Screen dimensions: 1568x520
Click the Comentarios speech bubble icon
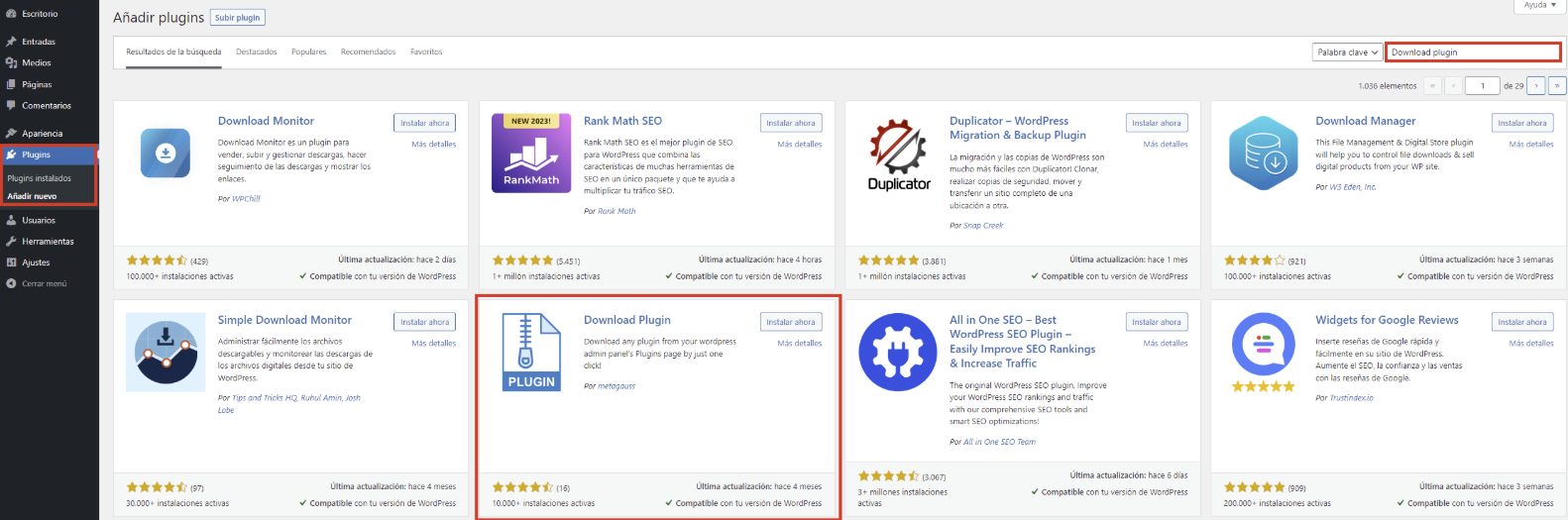pyautogui.click(x=11, y=105)
